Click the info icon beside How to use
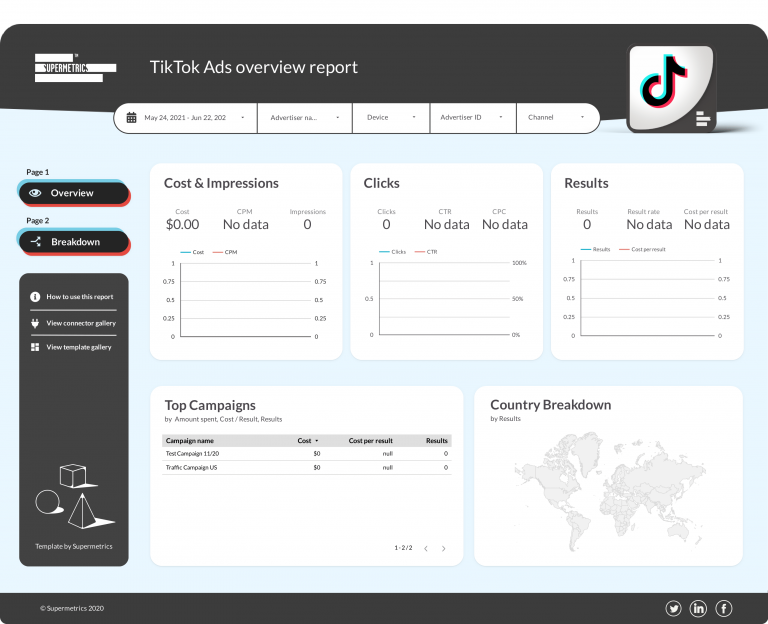Image resolution: width=768 pixels, height=624 pixels. [x=35, y=297]
